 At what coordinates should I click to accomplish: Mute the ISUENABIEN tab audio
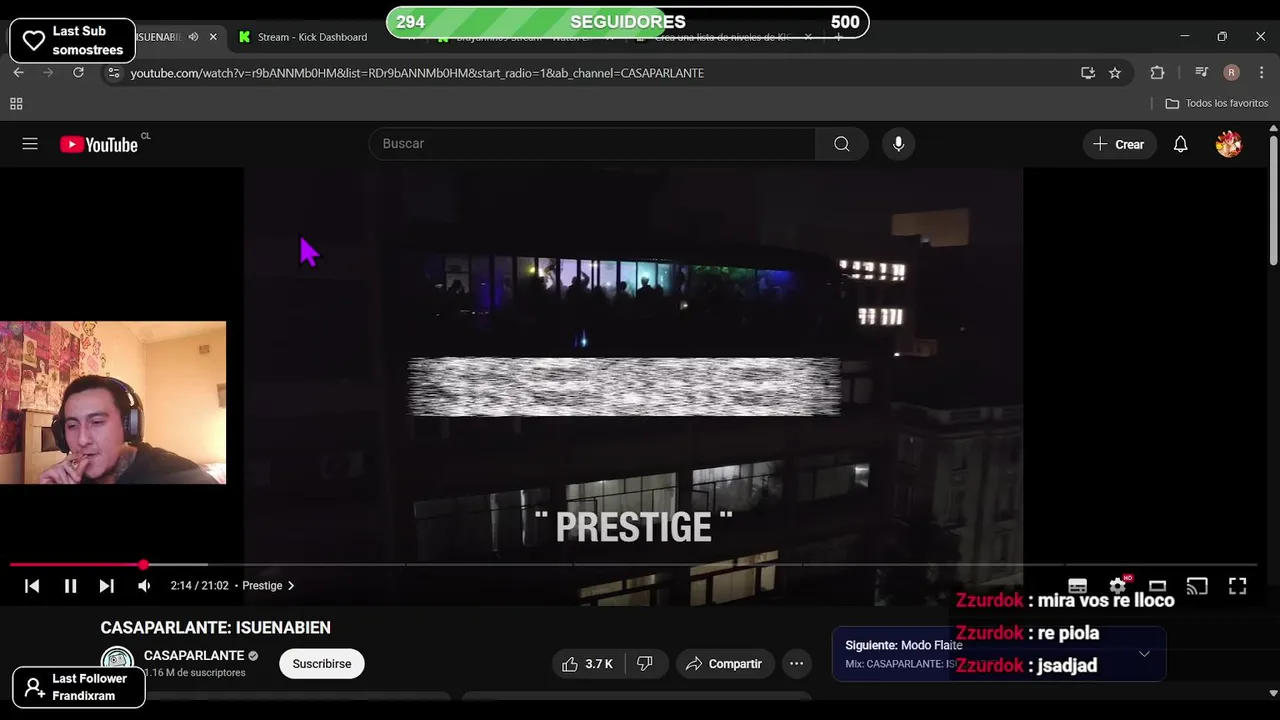(x=193, y=37)
